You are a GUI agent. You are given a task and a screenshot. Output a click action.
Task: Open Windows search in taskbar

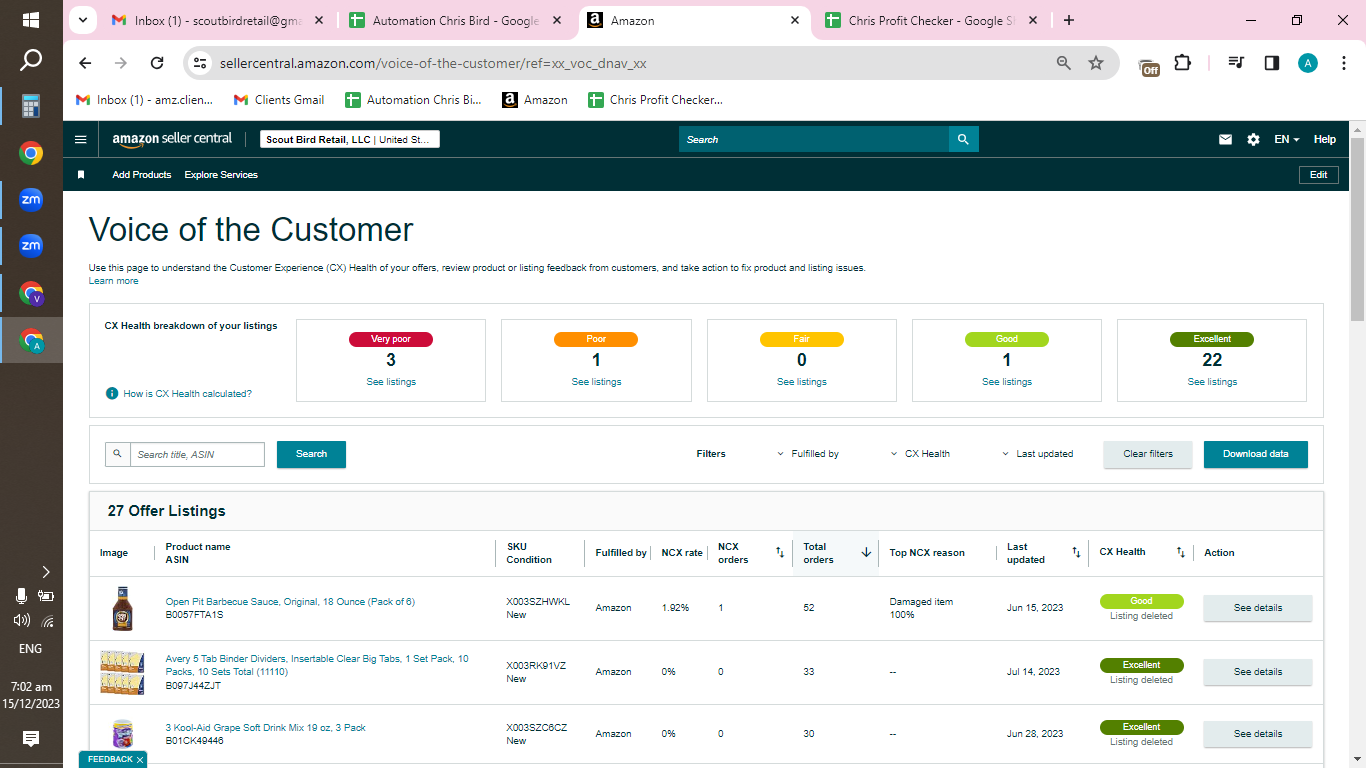[31, 61]
